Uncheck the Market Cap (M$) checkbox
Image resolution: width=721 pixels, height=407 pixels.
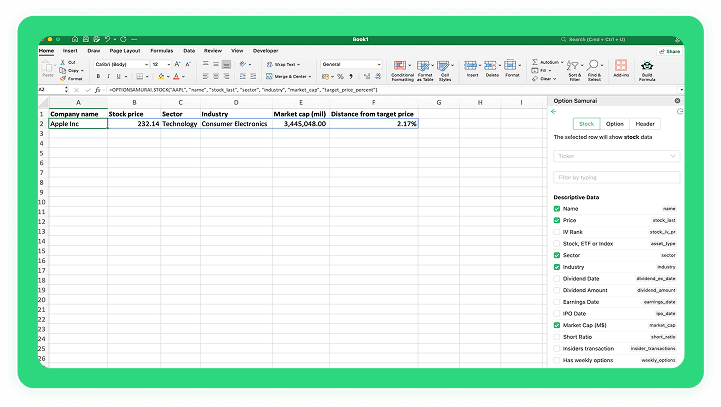coord(557,325)
